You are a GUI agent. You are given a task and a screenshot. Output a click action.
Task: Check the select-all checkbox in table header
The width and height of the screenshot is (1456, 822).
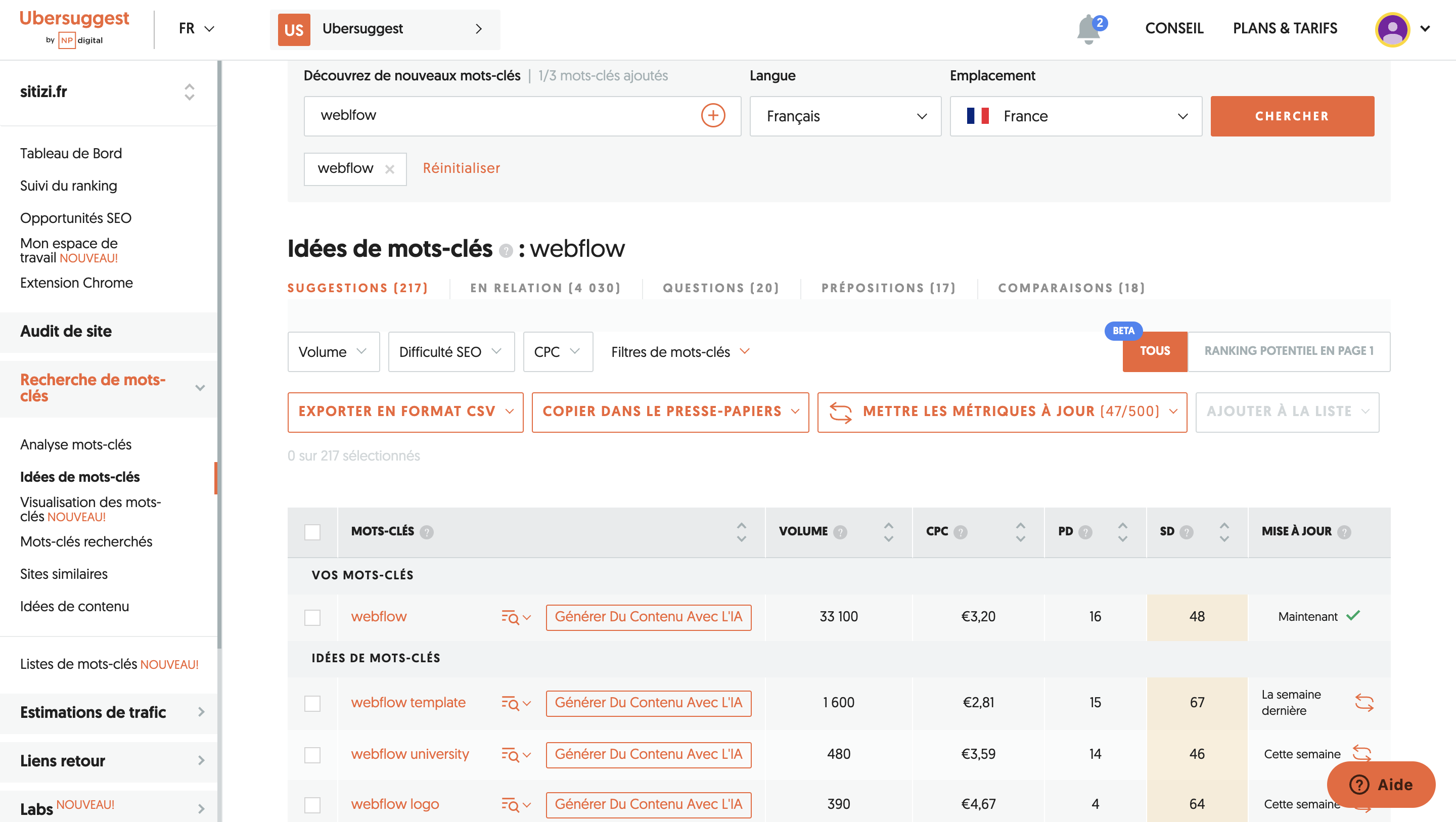coord(312,532)
